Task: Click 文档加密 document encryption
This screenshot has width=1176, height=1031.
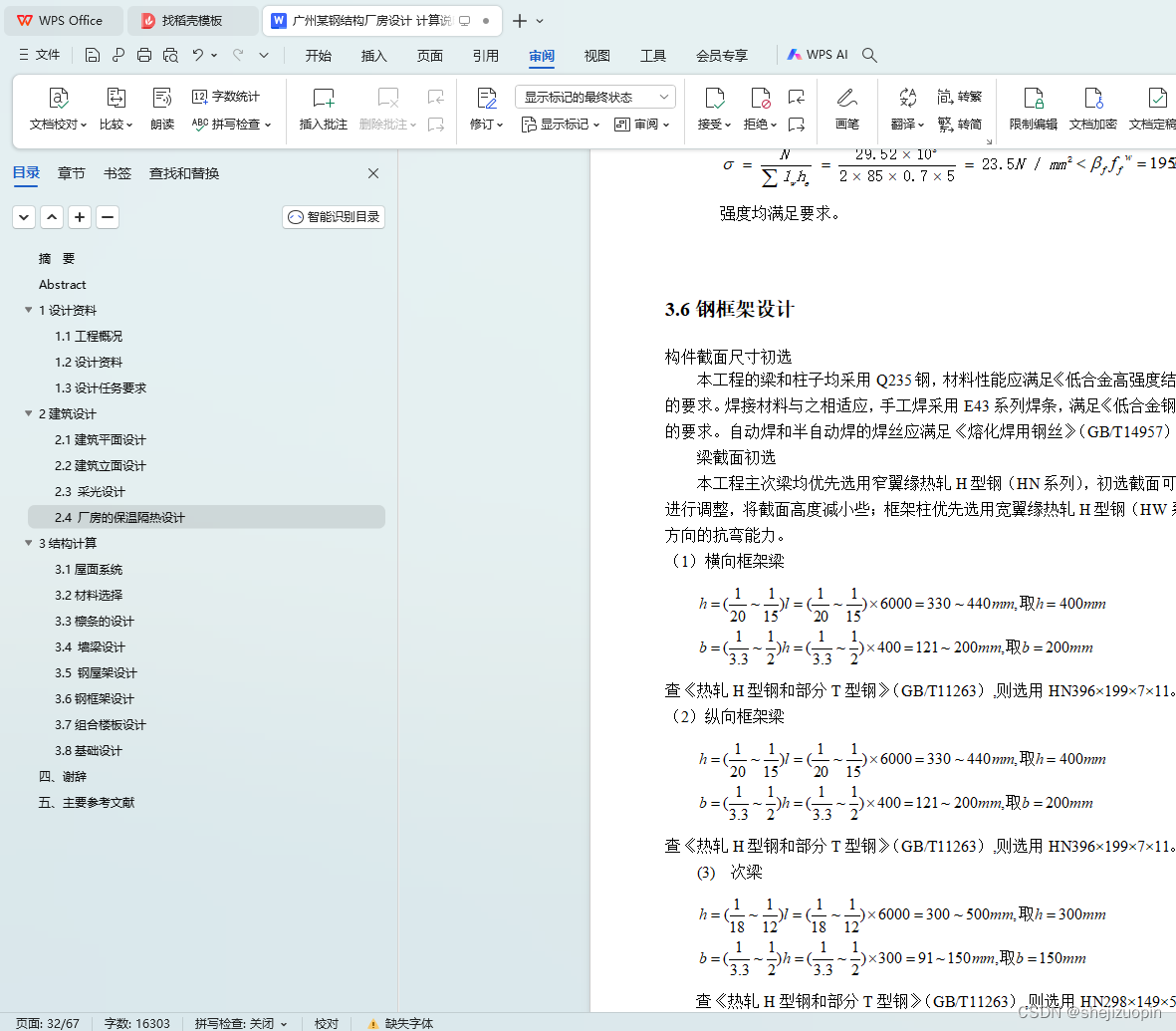Action: 1092,110
